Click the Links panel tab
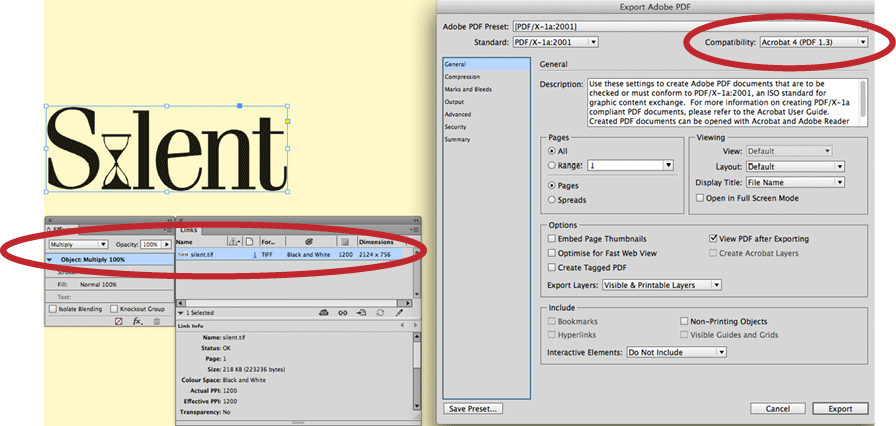 (189, 230)
